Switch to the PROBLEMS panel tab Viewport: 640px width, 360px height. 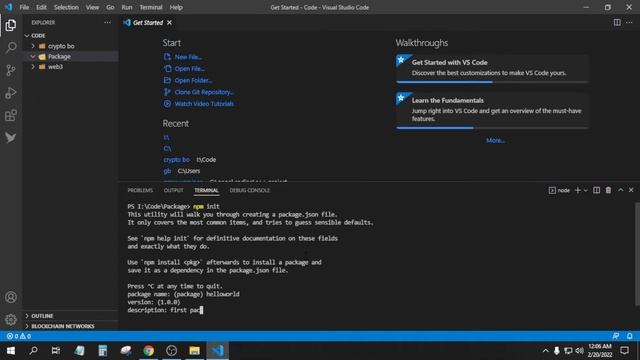pyautogui.click(x=140, y=190)
